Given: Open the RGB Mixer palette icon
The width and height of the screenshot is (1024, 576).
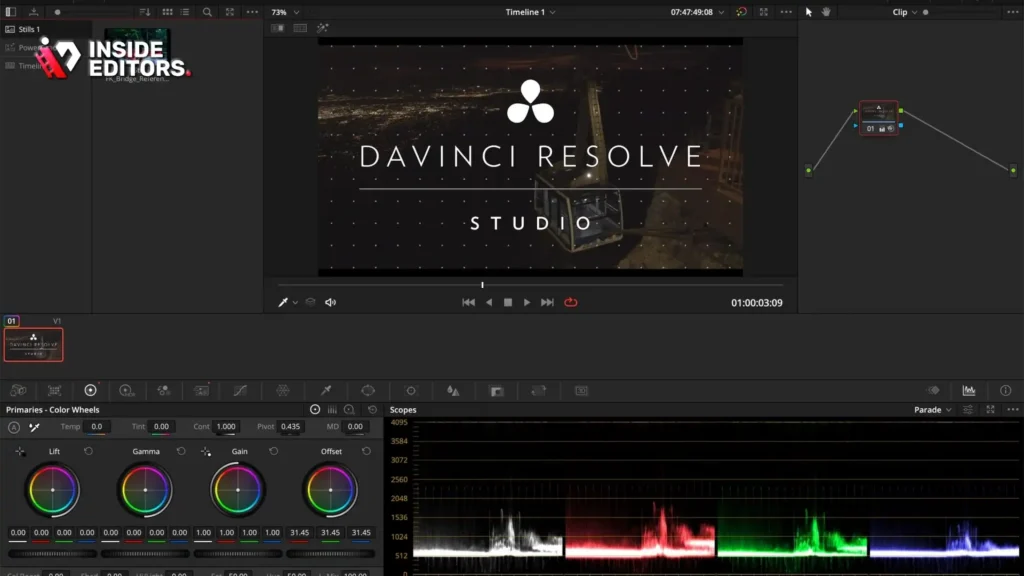Looking at the screenshot, I should pos(163,391).
